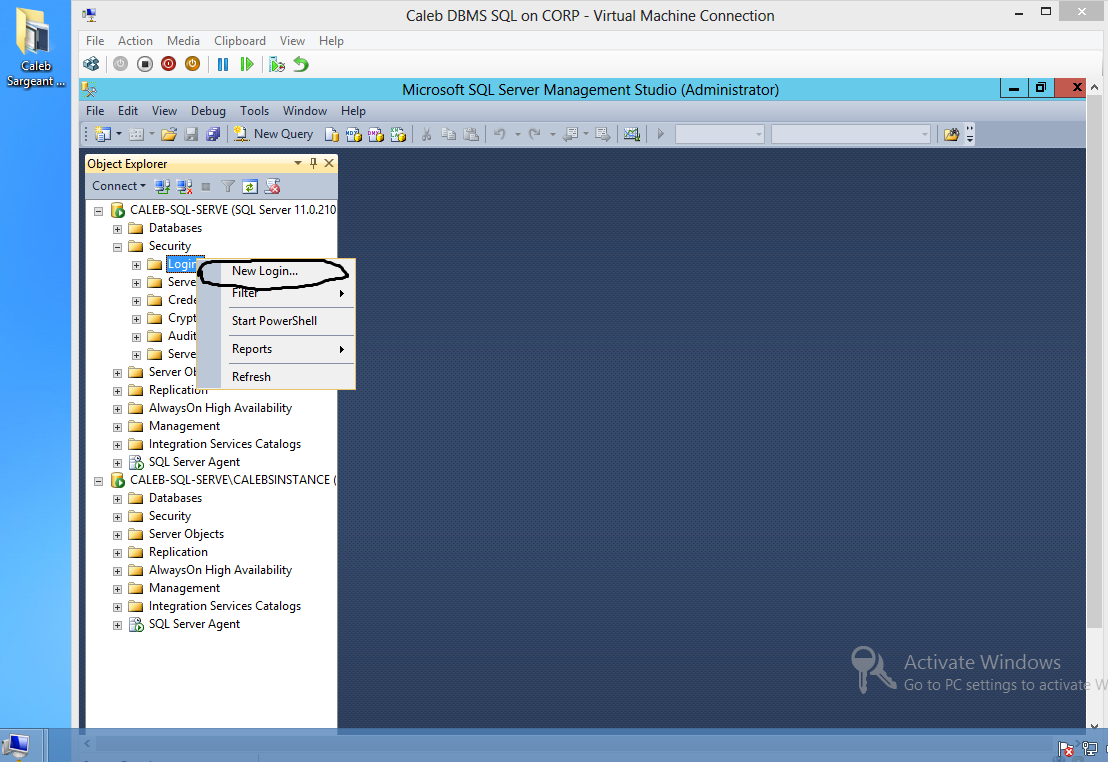Click the Activity Monitor icon
The image size is (1108, 762).
(632, 134)
